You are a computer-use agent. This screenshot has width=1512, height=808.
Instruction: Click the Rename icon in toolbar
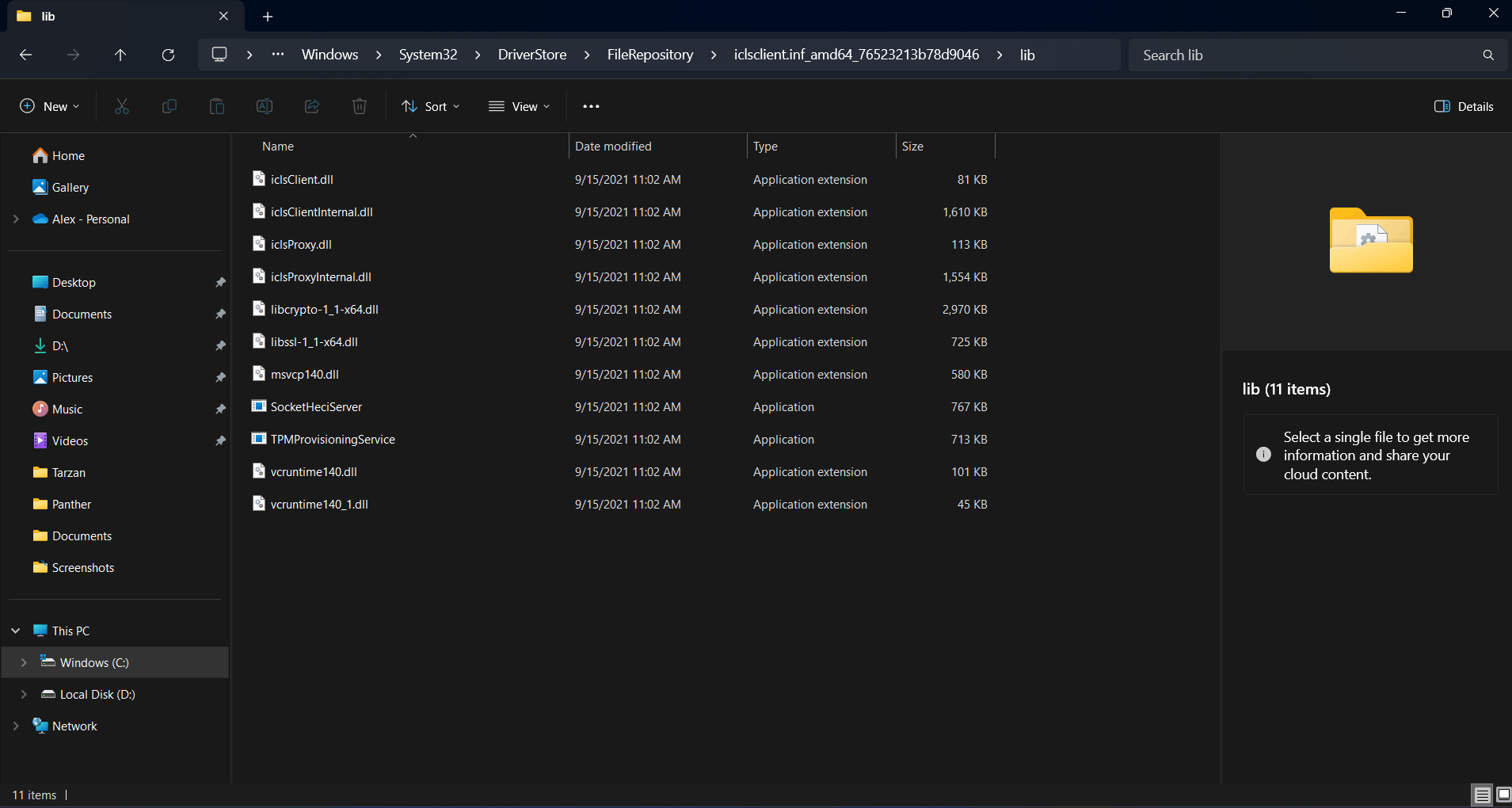(264, 106)
